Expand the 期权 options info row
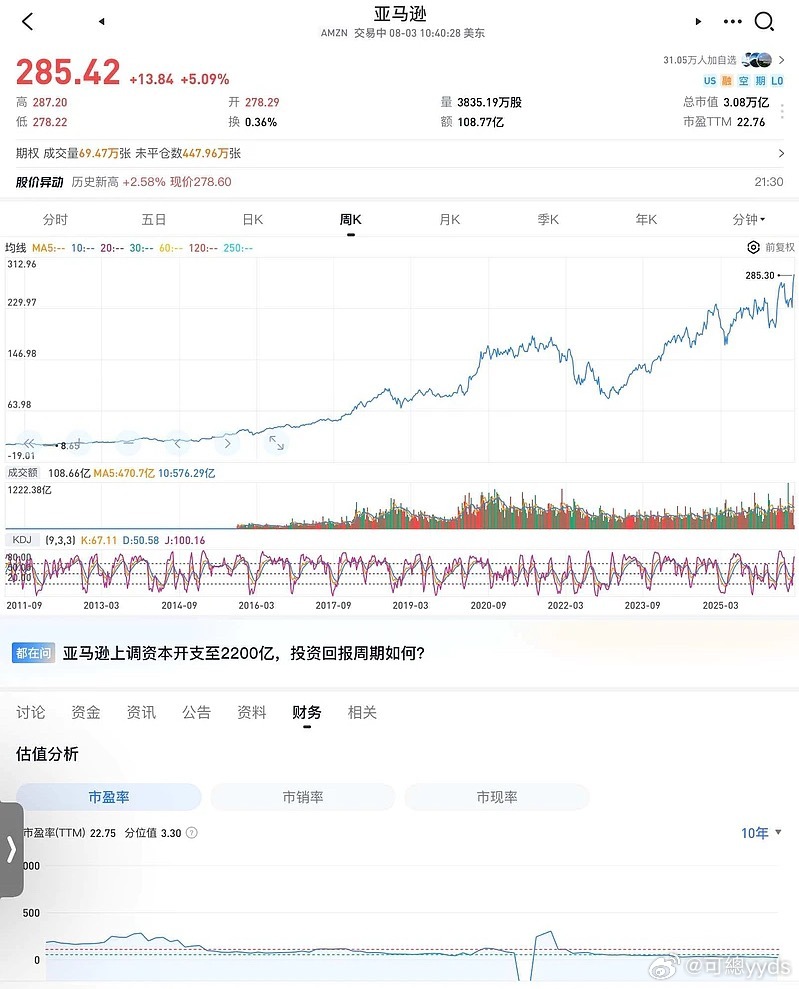Viewport: 799px width, 989px height. (x=399, y=153)
